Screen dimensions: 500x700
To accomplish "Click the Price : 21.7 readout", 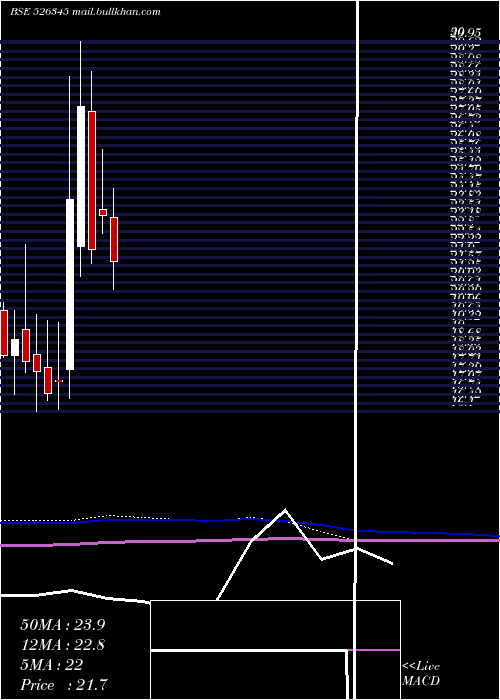I will tap(64, 685).
